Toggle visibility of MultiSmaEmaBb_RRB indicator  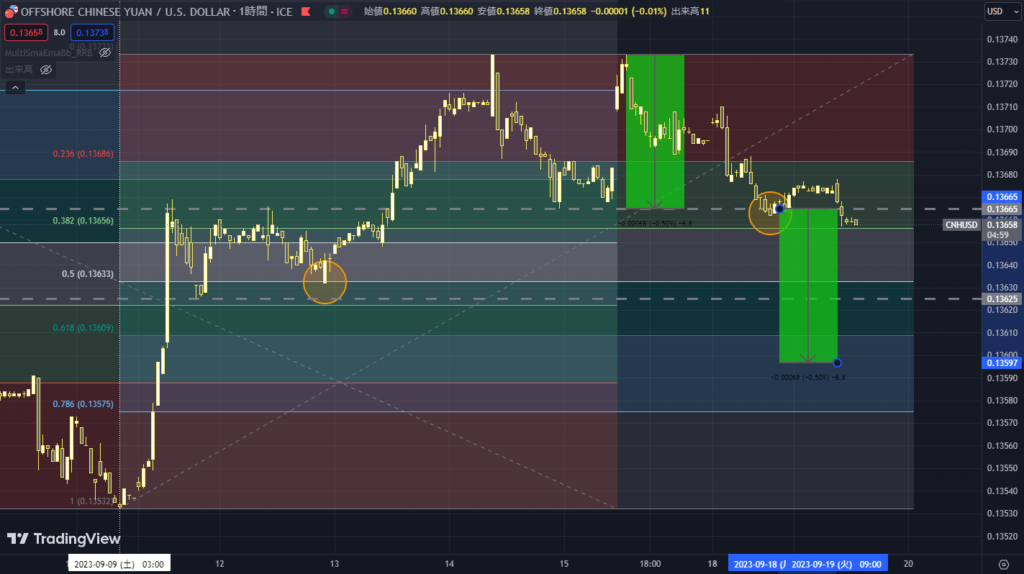[105, 52]
